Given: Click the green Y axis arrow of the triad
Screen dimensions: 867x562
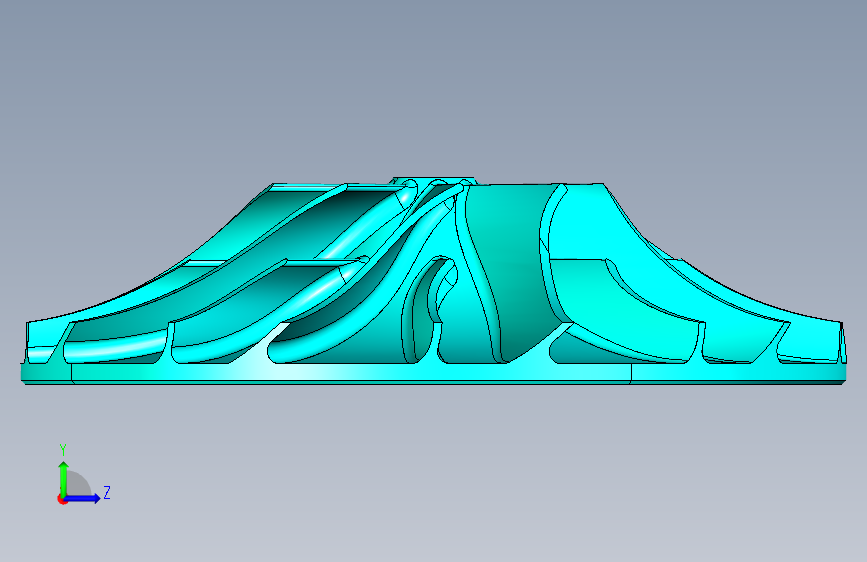Looking at the screenshot, I should 64,479.
